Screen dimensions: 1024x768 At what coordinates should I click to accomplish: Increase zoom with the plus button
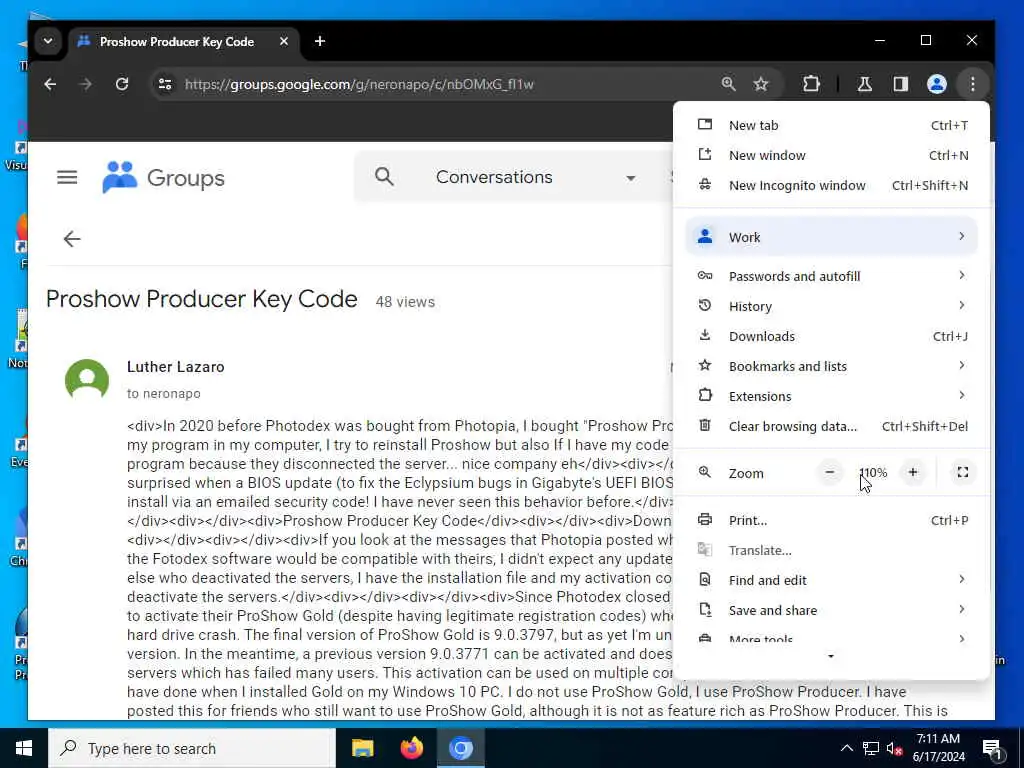point(913,472)
